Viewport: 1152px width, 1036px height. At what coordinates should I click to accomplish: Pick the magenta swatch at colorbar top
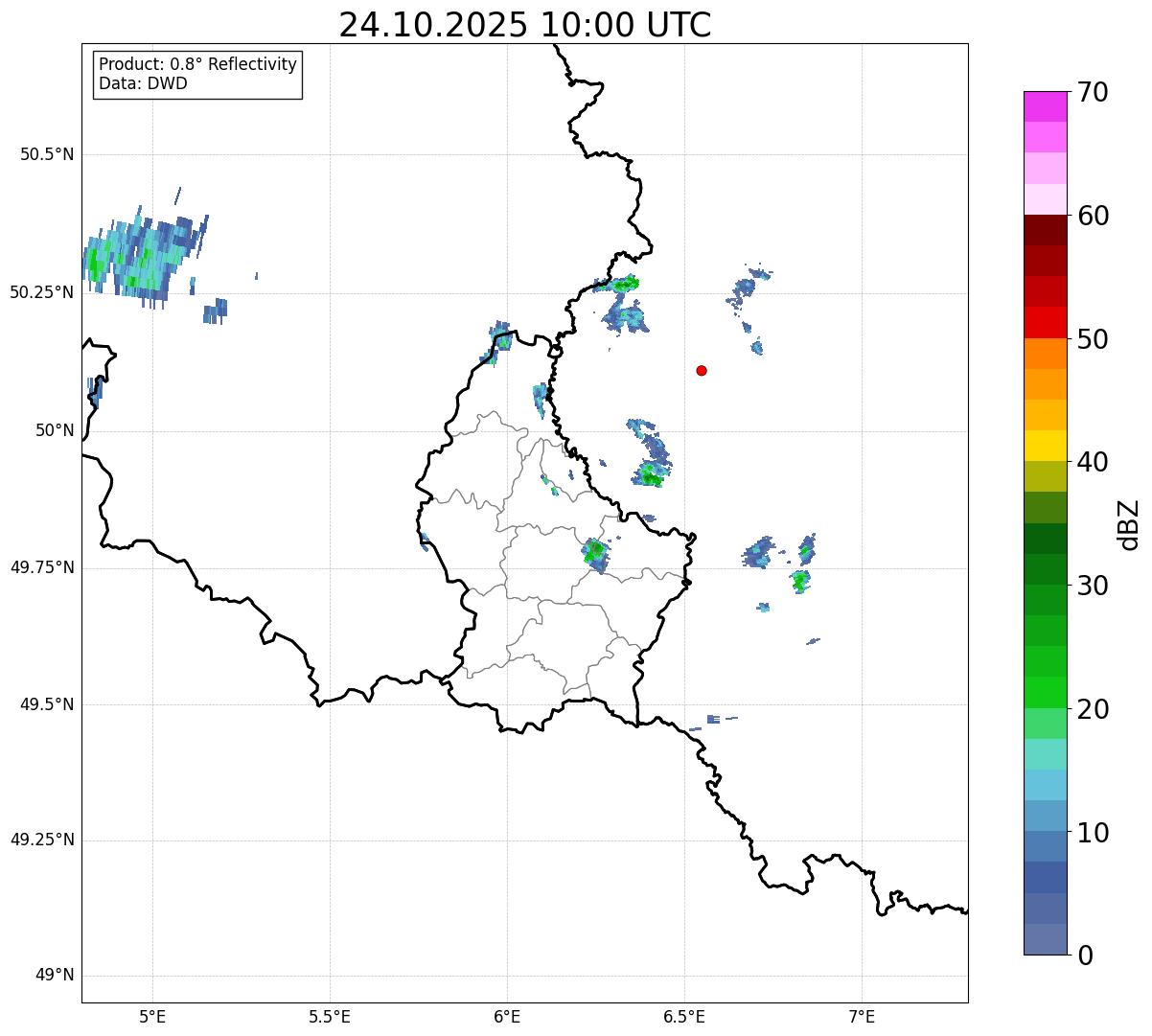[x=1045, y=106]
